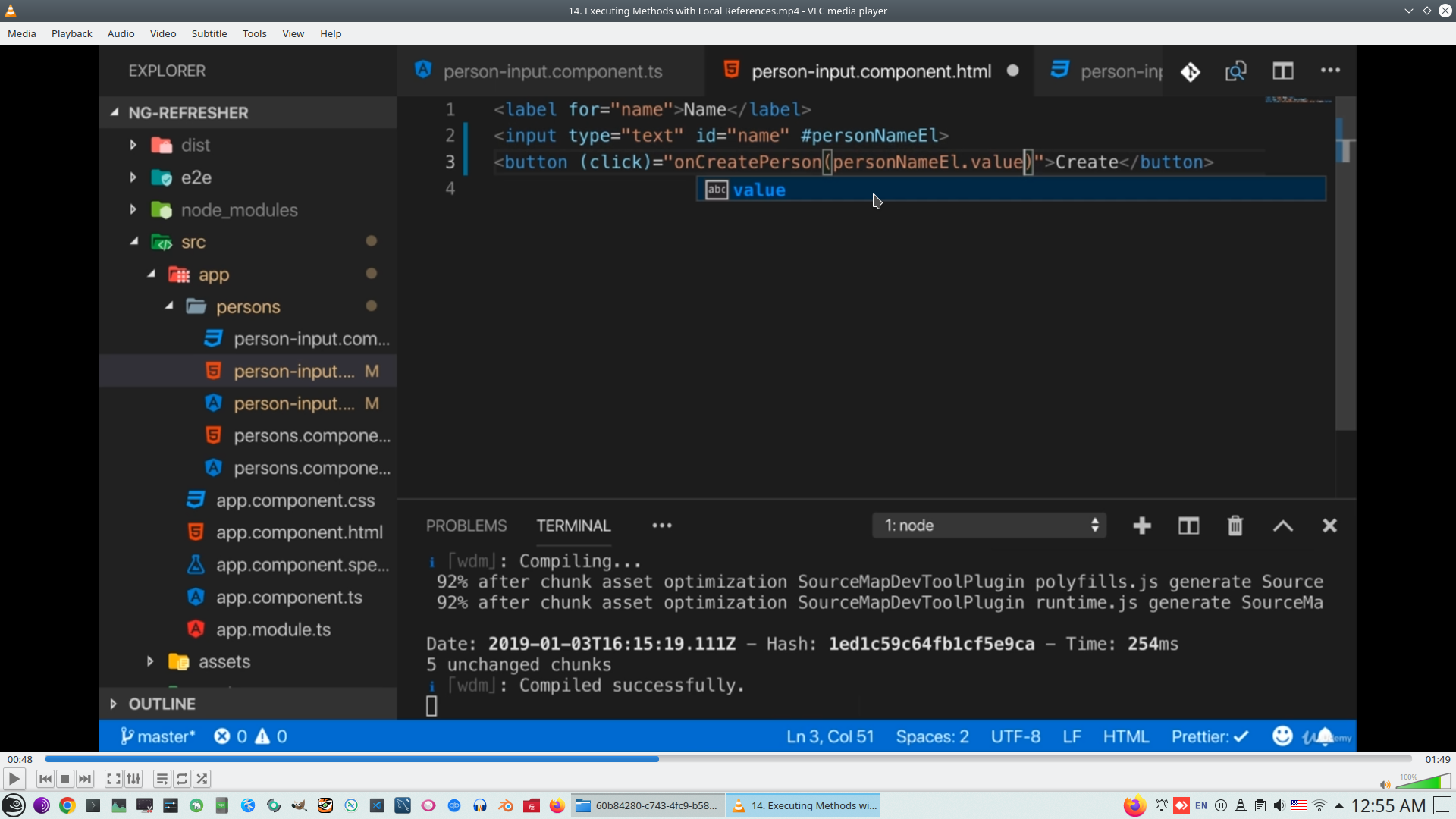Switch to file manager taskbar window
The height and width of the screenshot is (819, 1456).
[648, 805]
